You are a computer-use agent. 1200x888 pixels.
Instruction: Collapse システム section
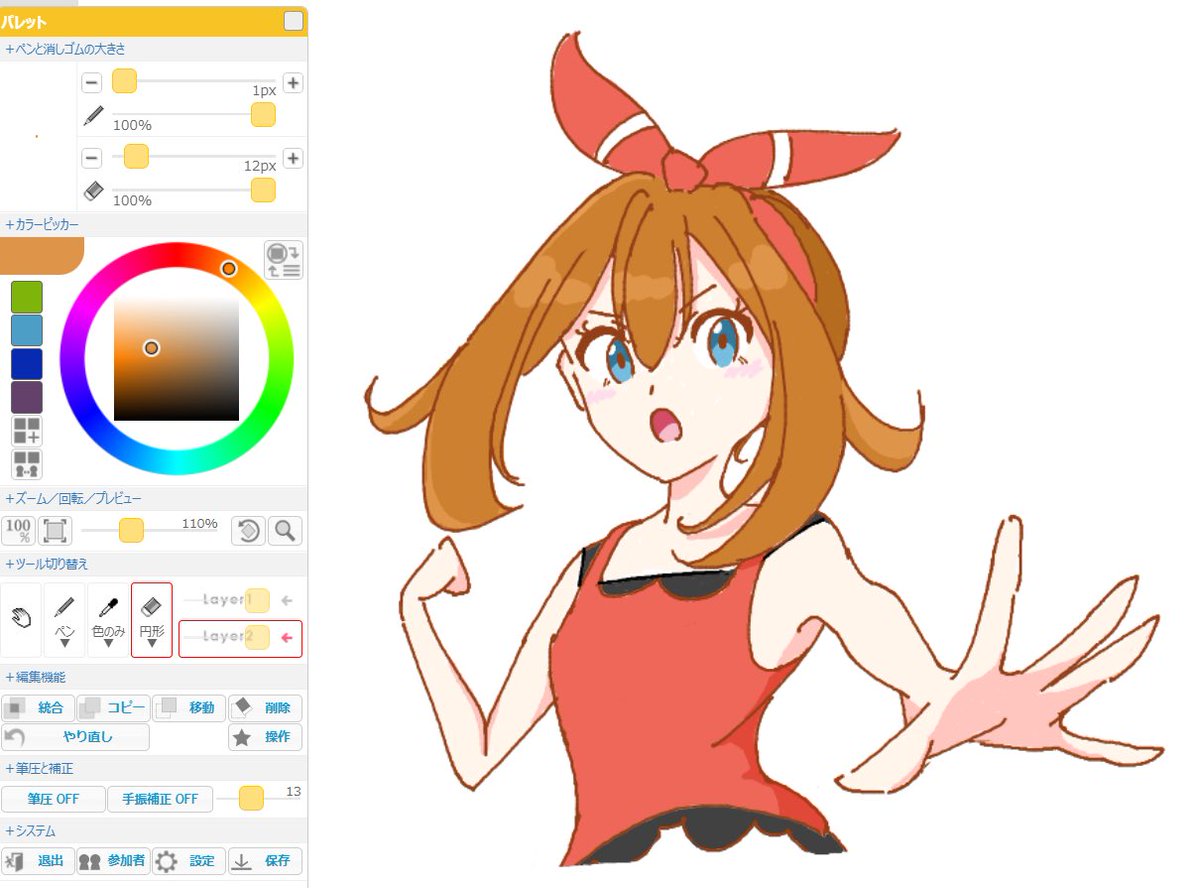[x=30, y=830]
